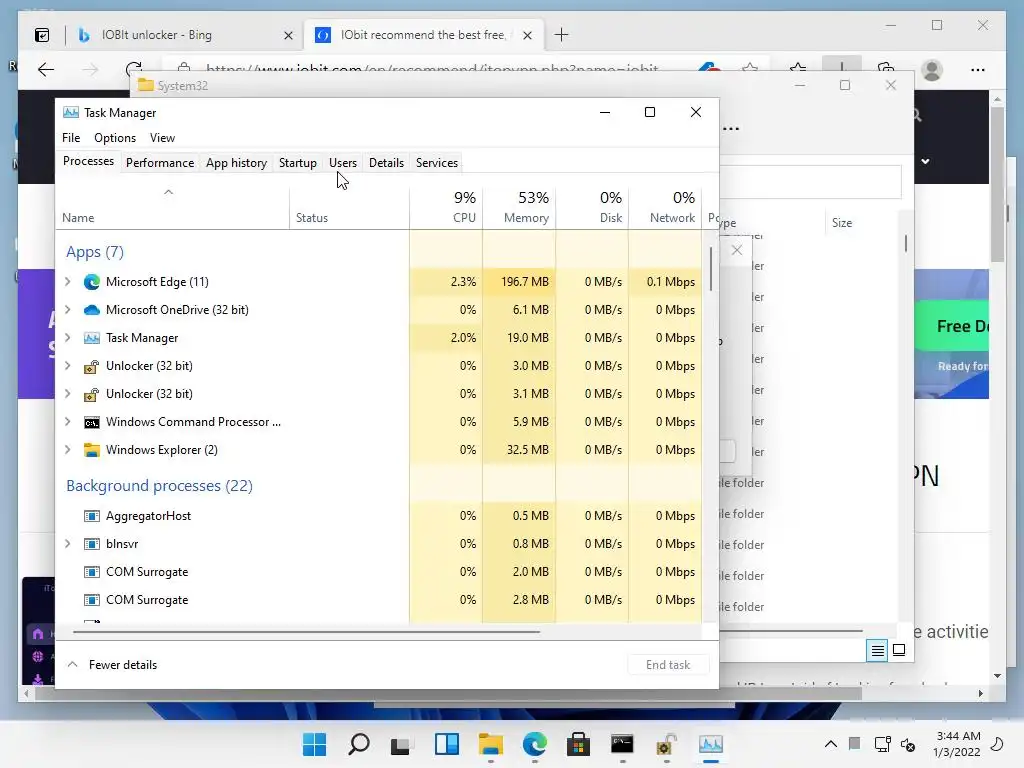Viewport: 1024px width, 768px height.
Task: Switch to the Users tab
Action: click(x=343, y=163)
